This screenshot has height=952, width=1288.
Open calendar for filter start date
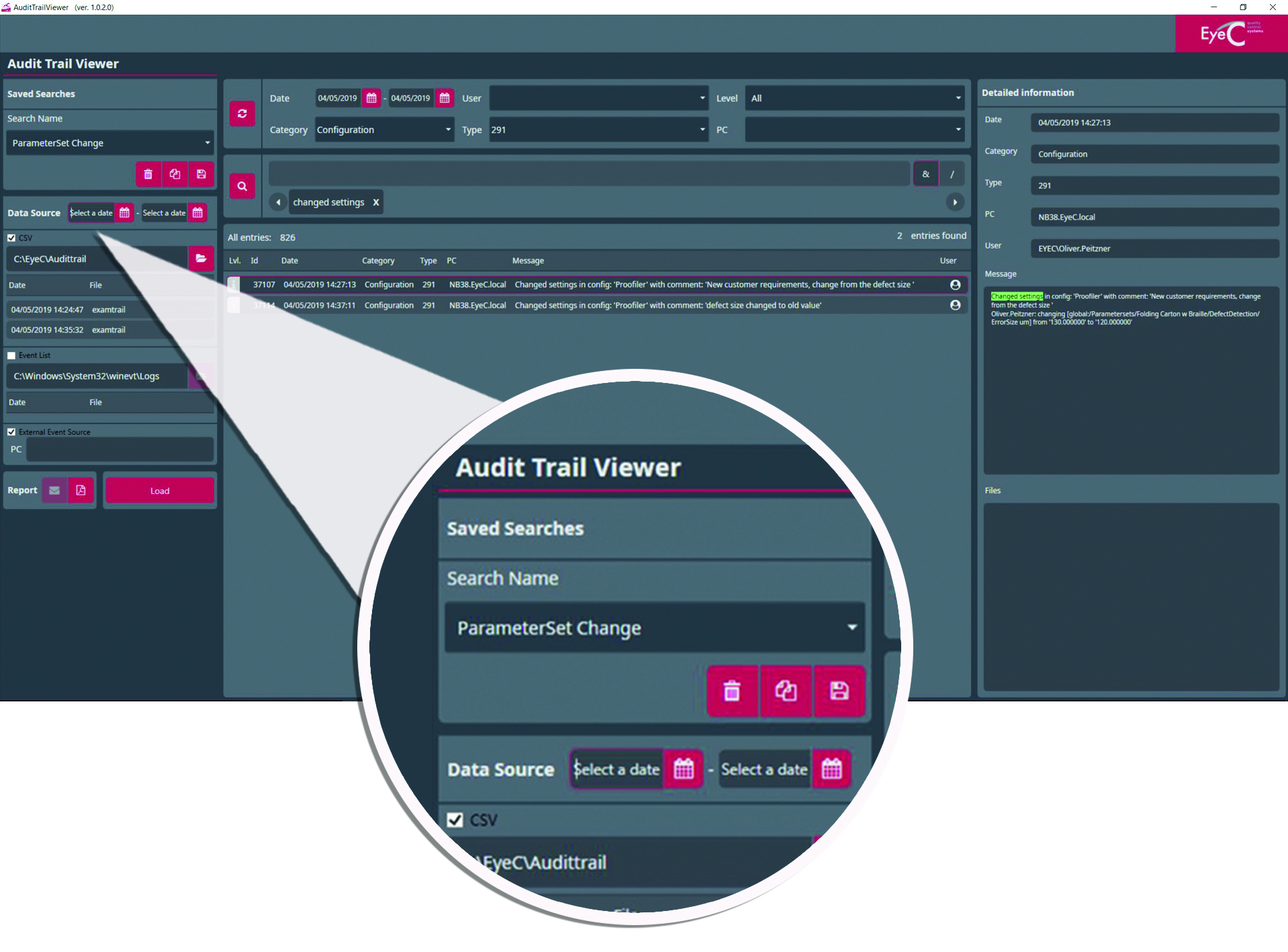pos(371,98)
